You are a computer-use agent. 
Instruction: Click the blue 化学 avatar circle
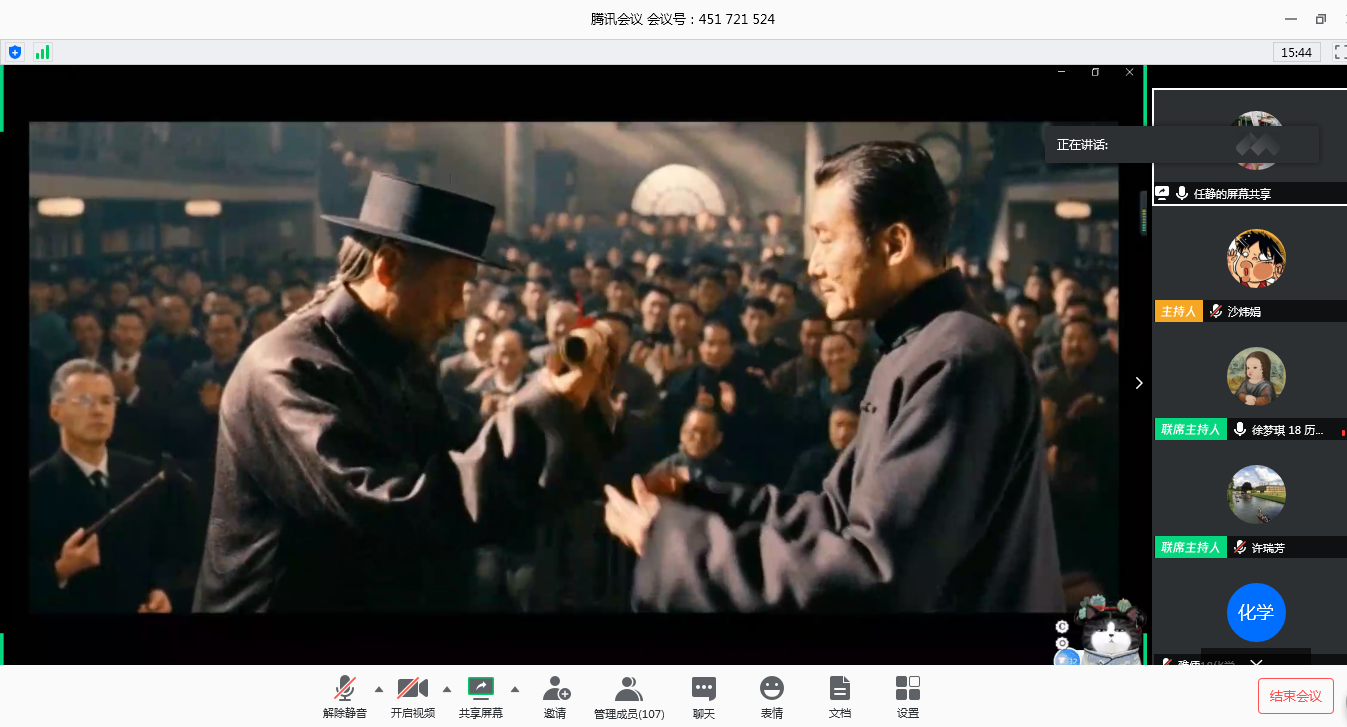[1256, 612]
